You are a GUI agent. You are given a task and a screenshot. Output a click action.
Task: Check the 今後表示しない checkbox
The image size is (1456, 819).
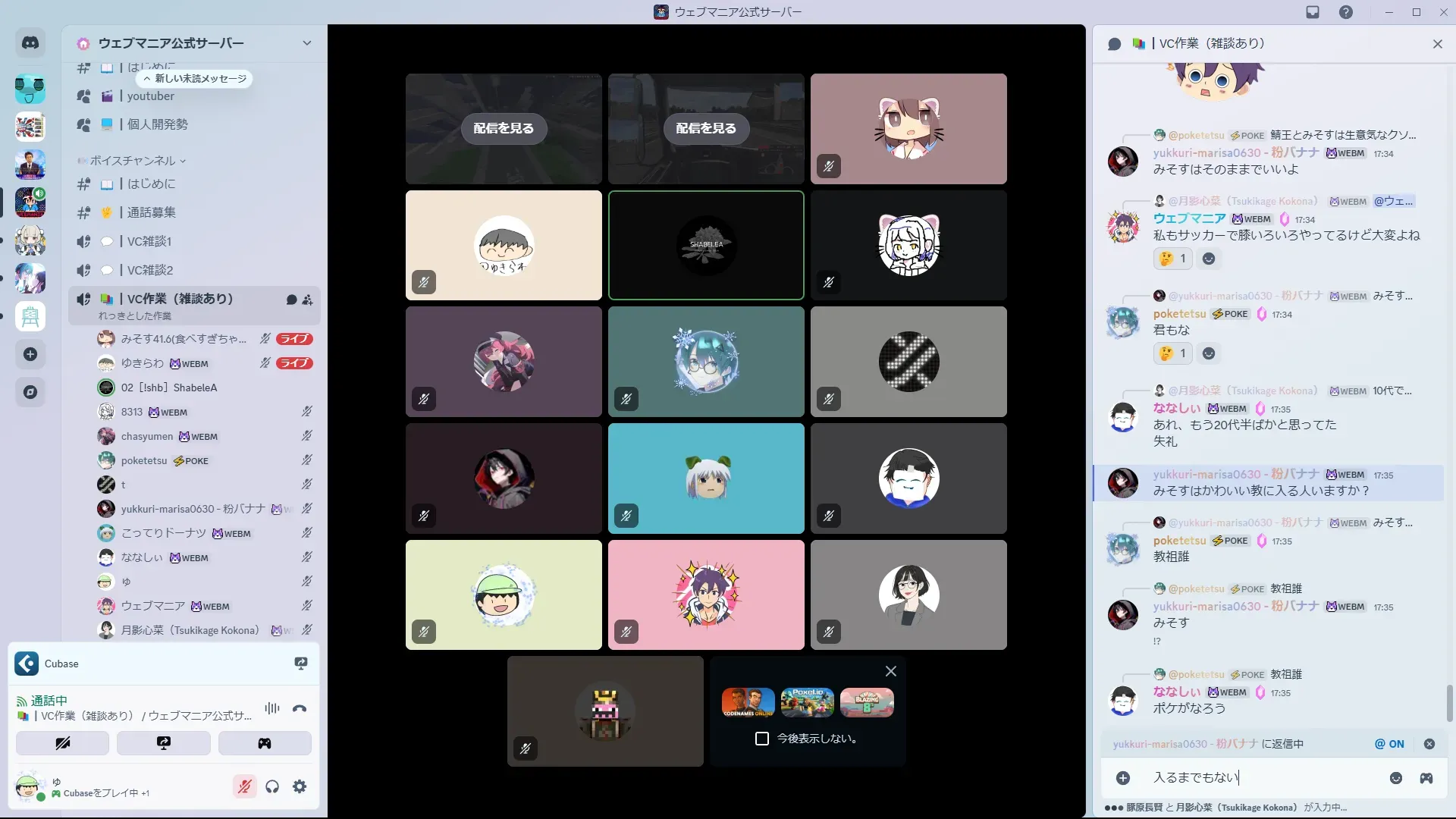(x=762, y=739)
